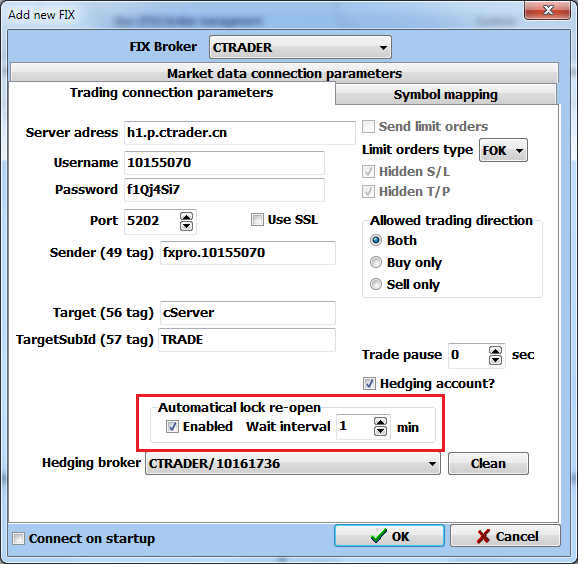Disable Automatical lock re-open Enabled checkbox
This screenshot has width=578, height=564.
point(172,427)
